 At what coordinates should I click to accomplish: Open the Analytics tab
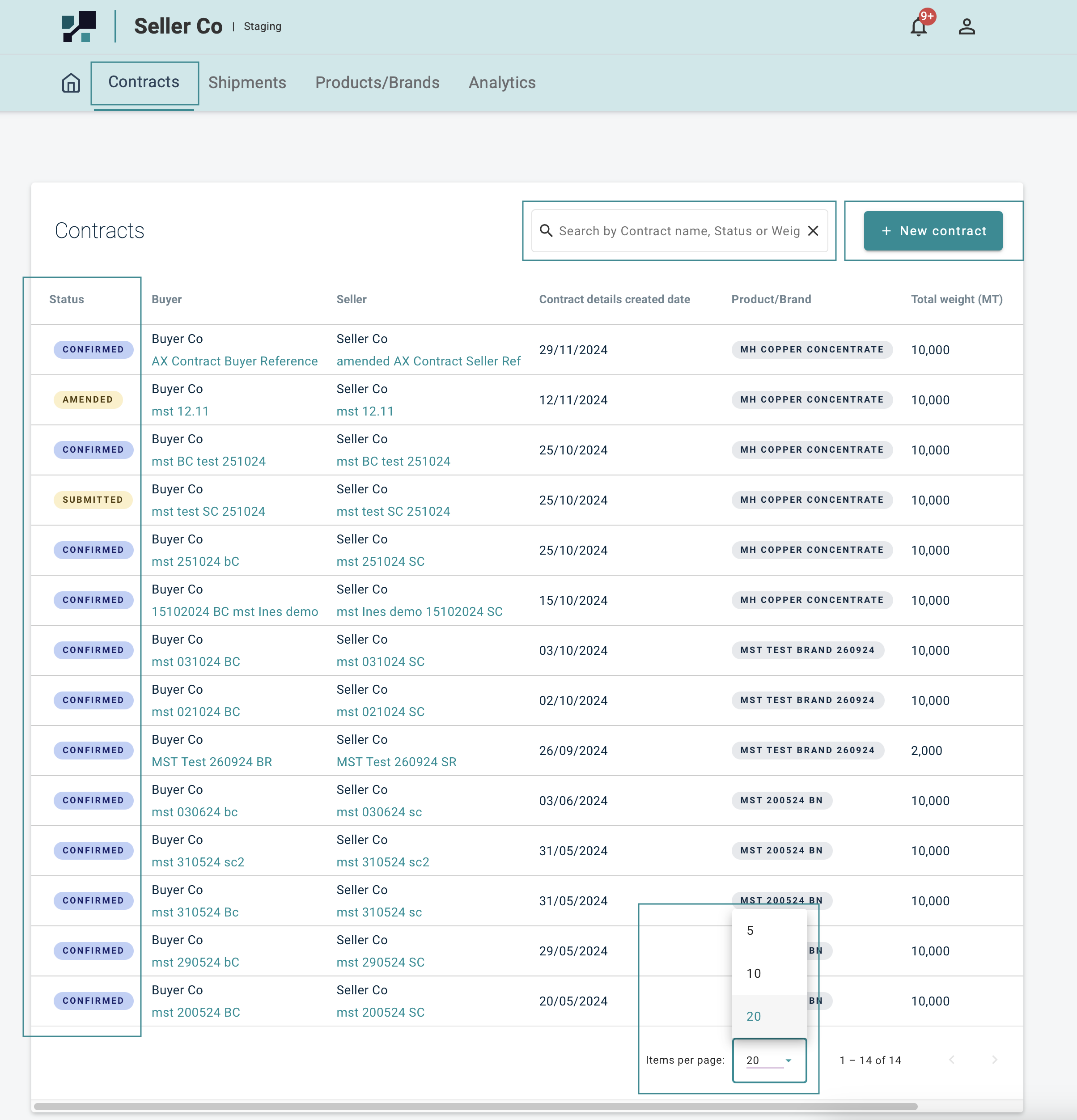tap(502, 83)
